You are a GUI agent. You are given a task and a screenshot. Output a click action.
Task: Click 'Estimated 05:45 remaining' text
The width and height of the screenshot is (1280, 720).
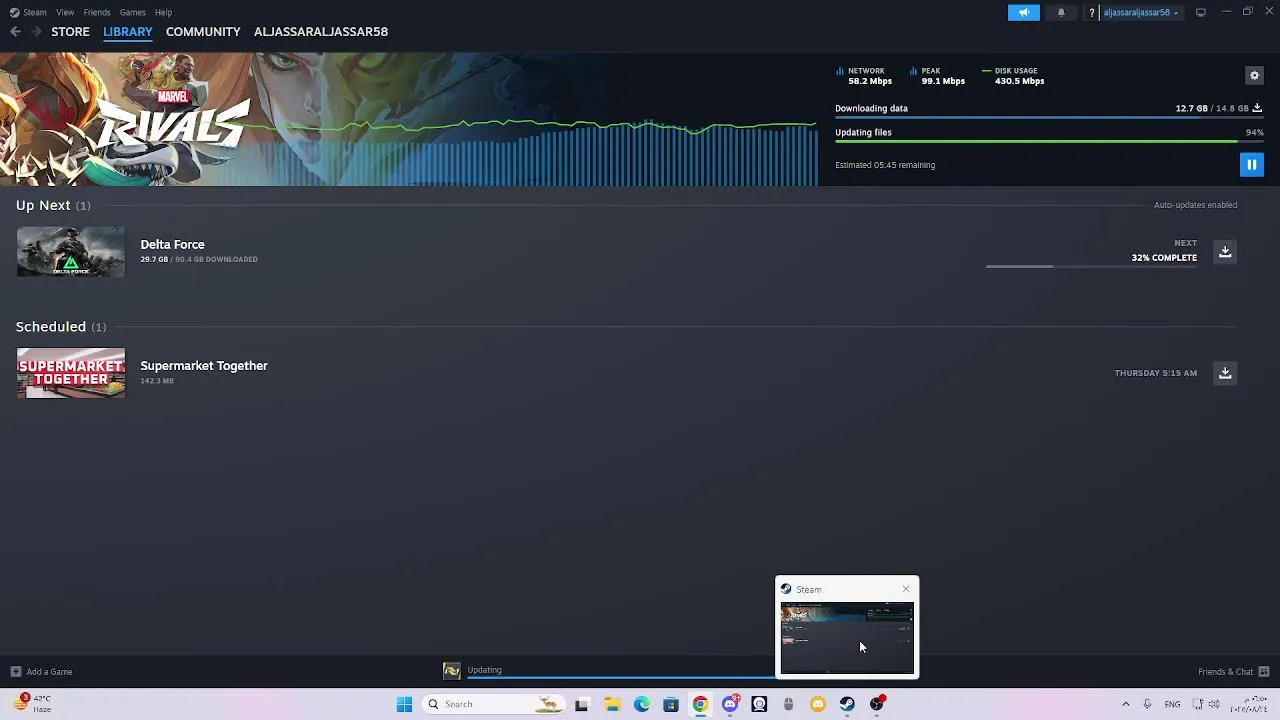(x=885, y=165)
